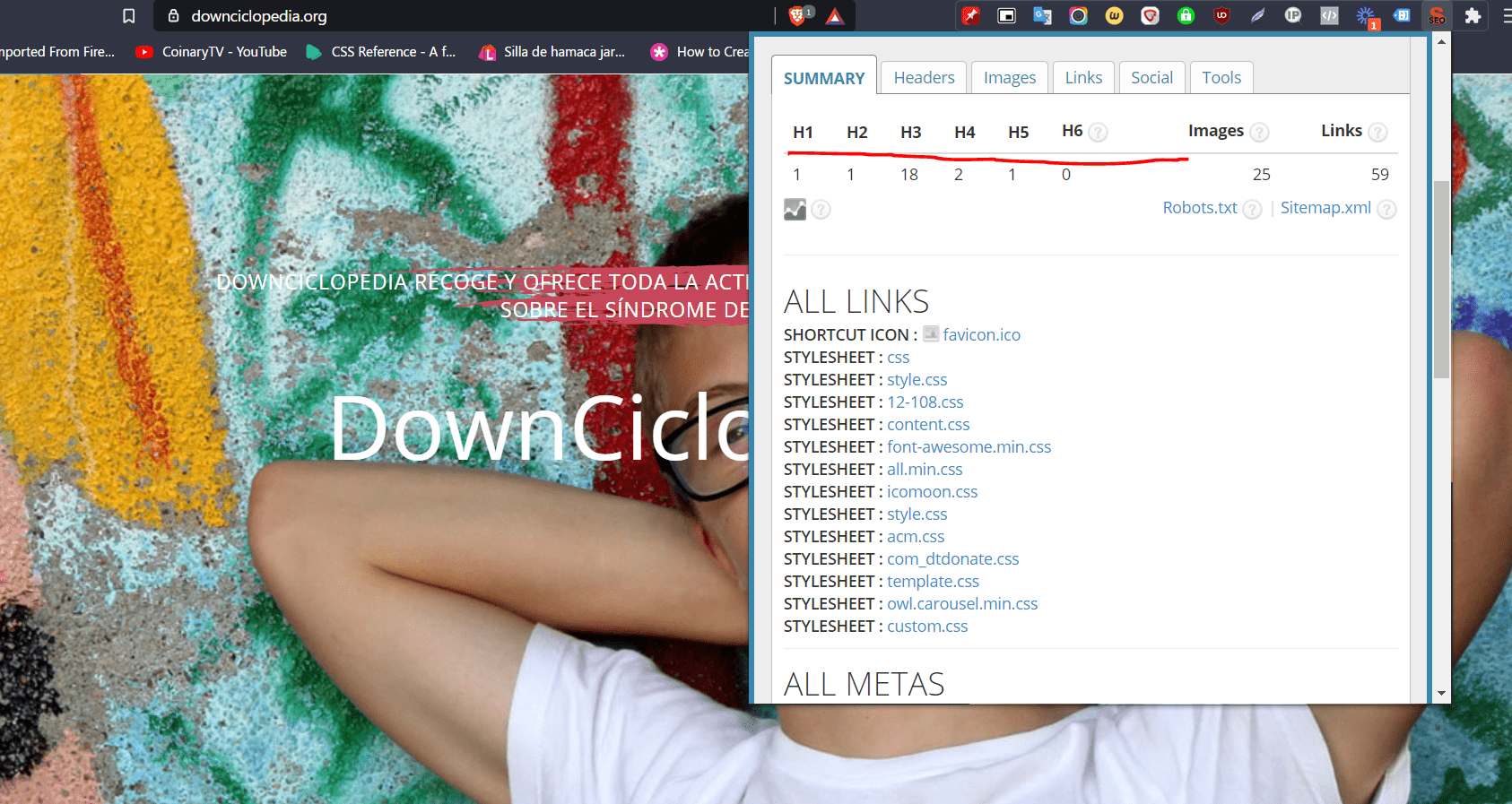Click the popup scrollbar up arrow

tap(1441, 41)
